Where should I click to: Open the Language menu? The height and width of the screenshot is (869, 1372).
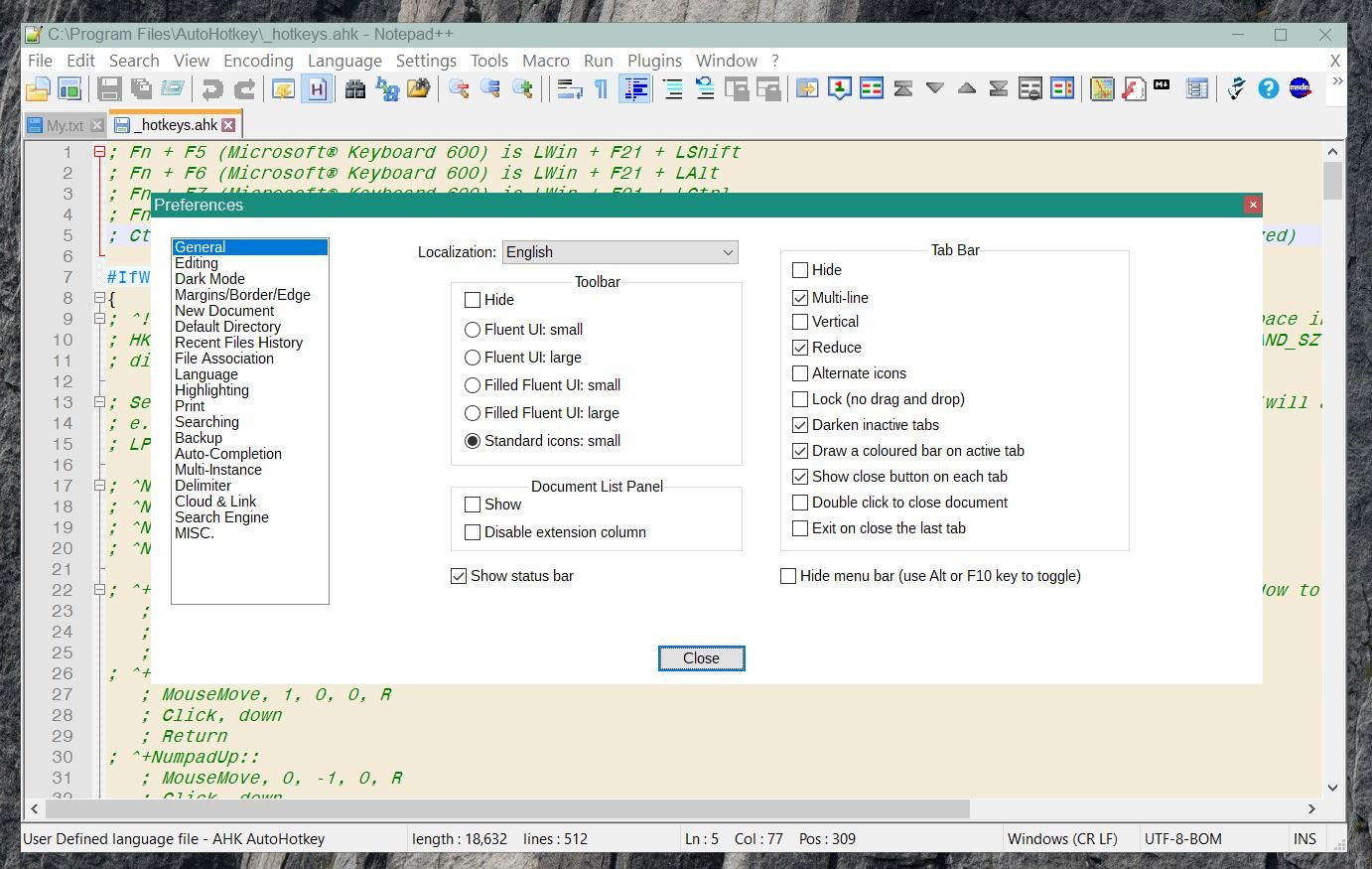pyautogui.click(x=344, y=61)
